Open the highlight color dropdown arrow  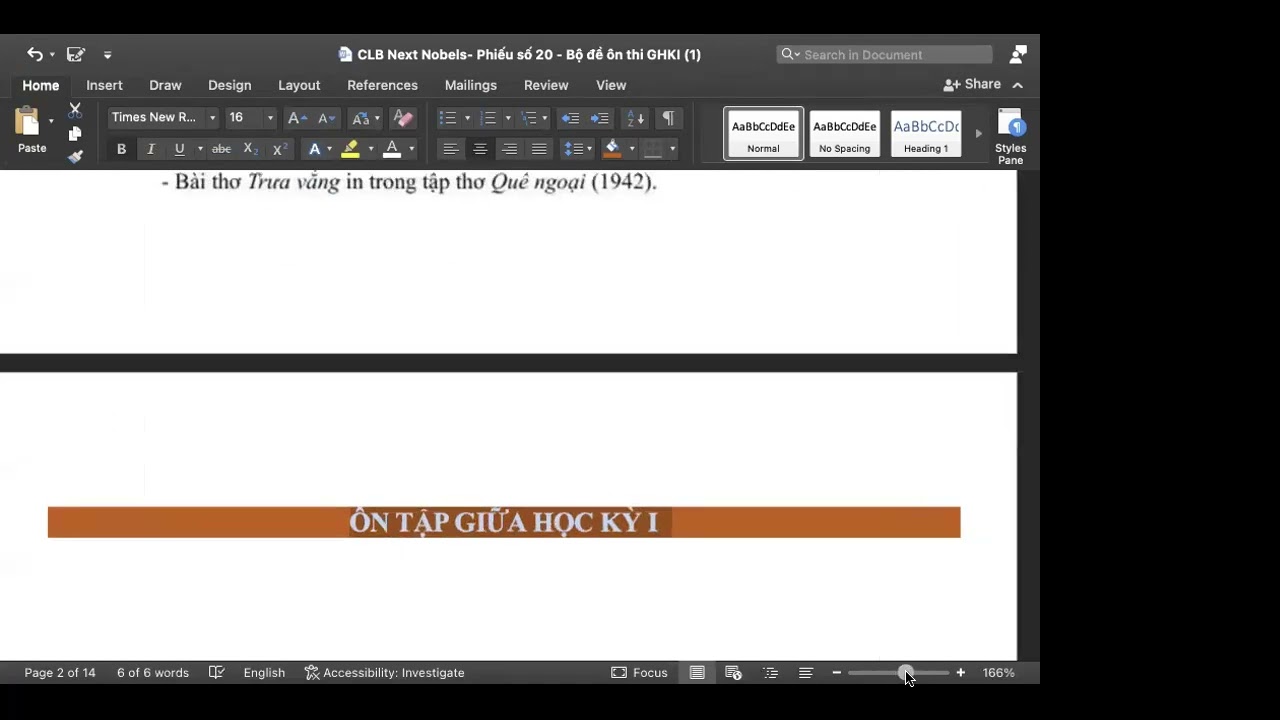pyautogui.click(x=371, y=149)
